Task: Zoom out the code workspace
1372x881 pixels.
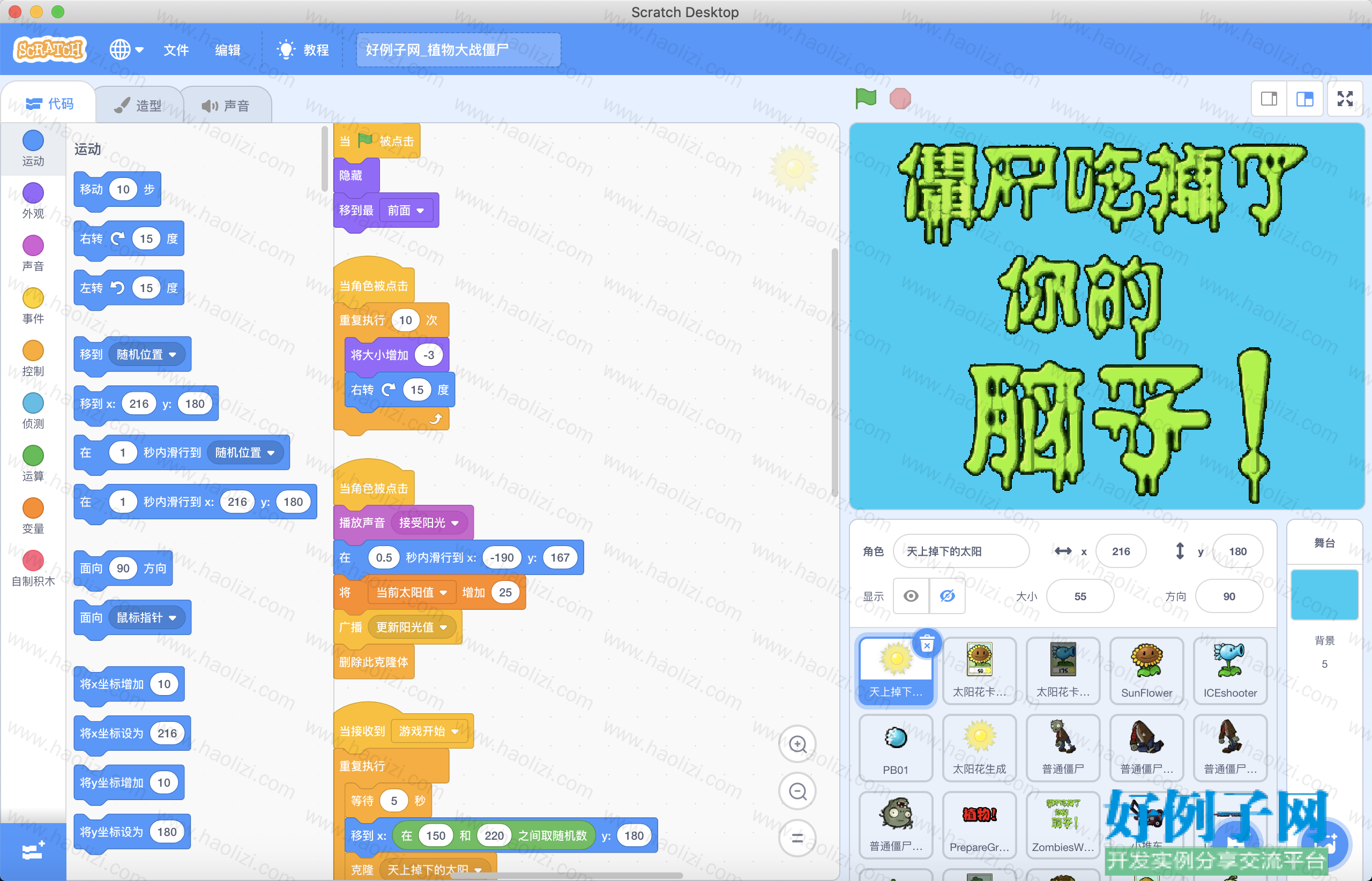Action: [x=797, y=791]
